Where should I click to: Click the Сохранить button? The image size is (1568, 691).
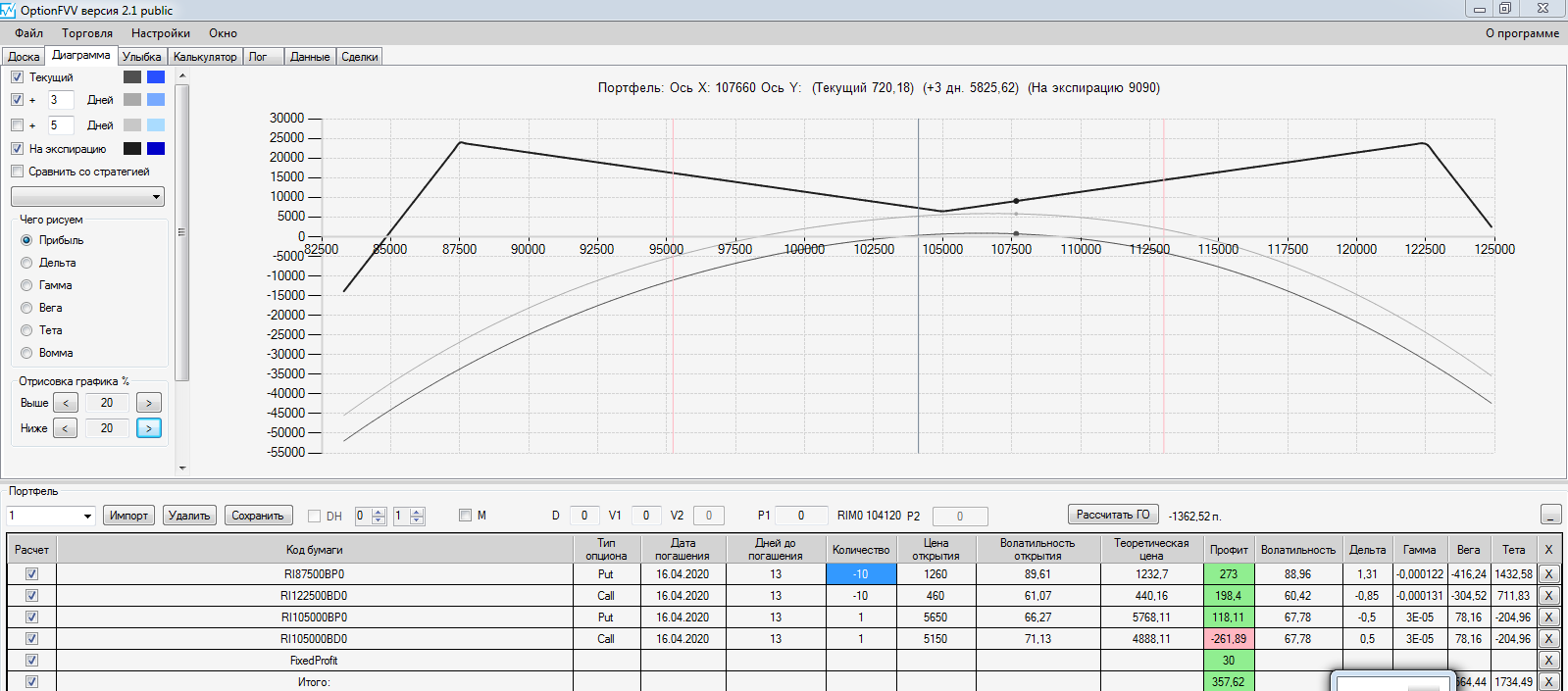click(258, 516)
